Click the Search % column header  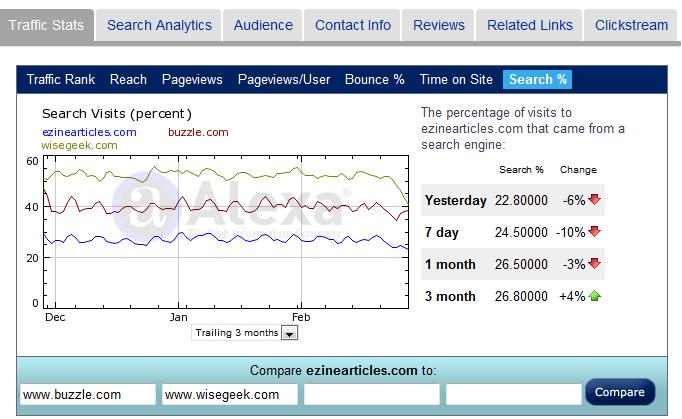[521, 170]
